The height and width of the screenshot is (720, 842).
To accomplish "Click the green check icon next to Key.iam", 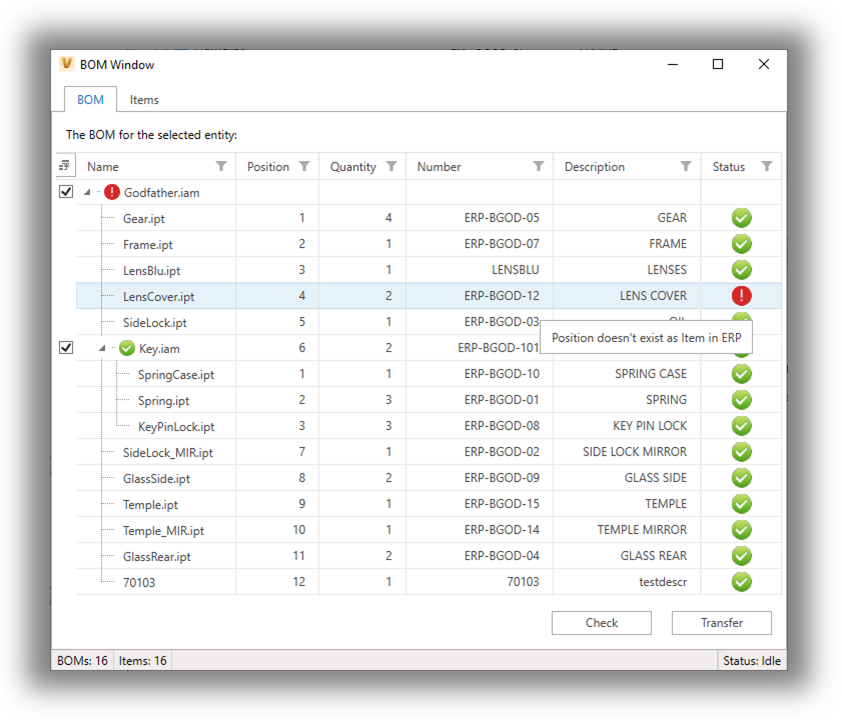I will pyautogui.click(x=126, y=348).
